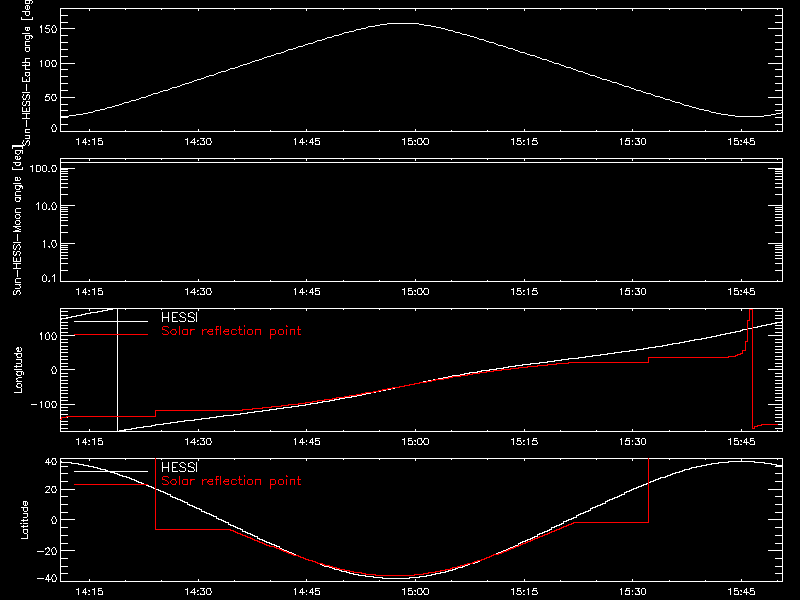Click the "-20" tick on Latitude plot
This screenshot has width=800, height=600.
click(47, 551)
